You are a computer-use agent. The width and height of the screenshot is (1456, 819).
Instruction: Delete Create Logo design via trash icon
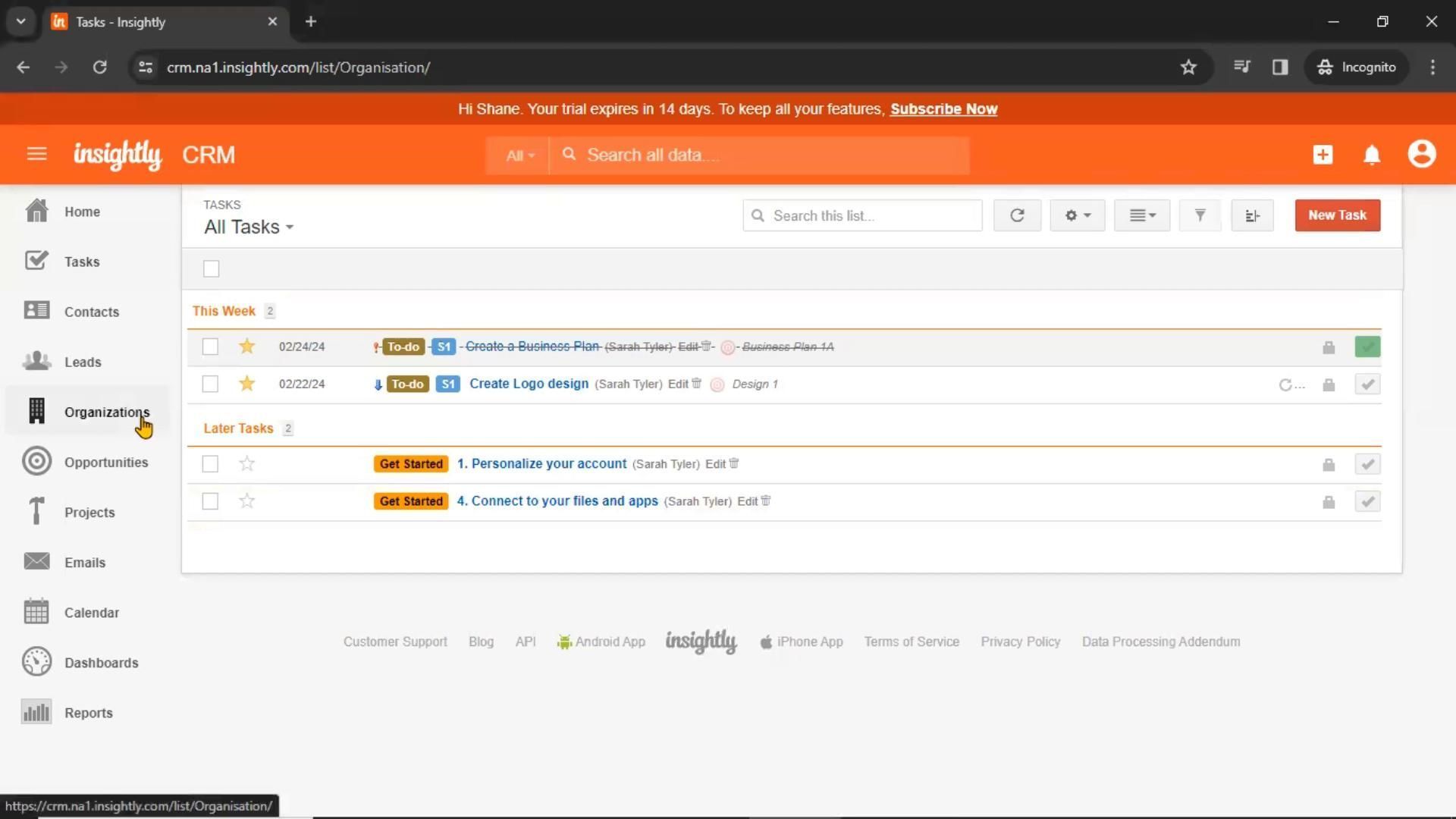696,383
